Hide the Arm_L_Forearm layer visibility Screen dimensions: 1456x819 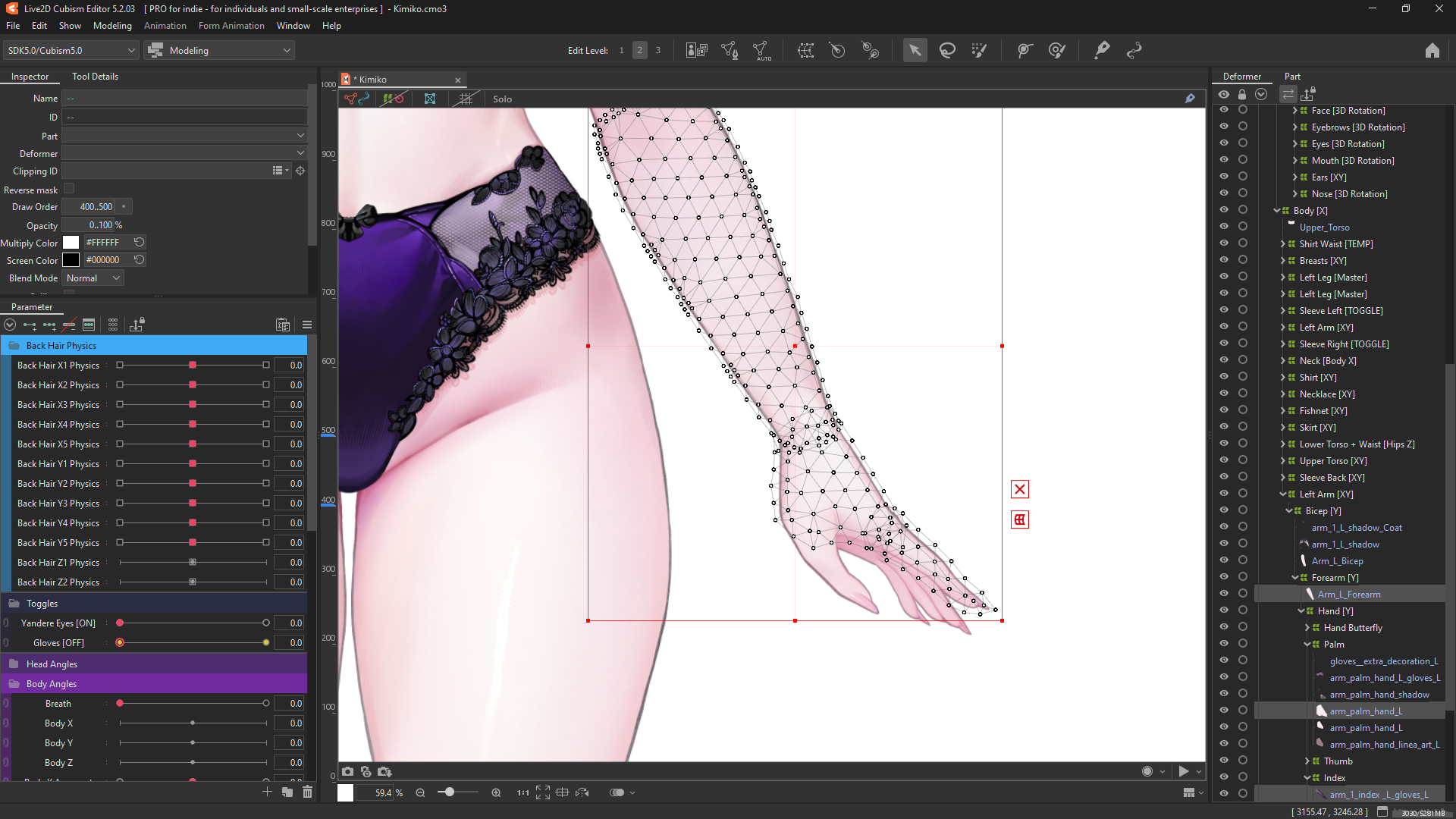1223,594
